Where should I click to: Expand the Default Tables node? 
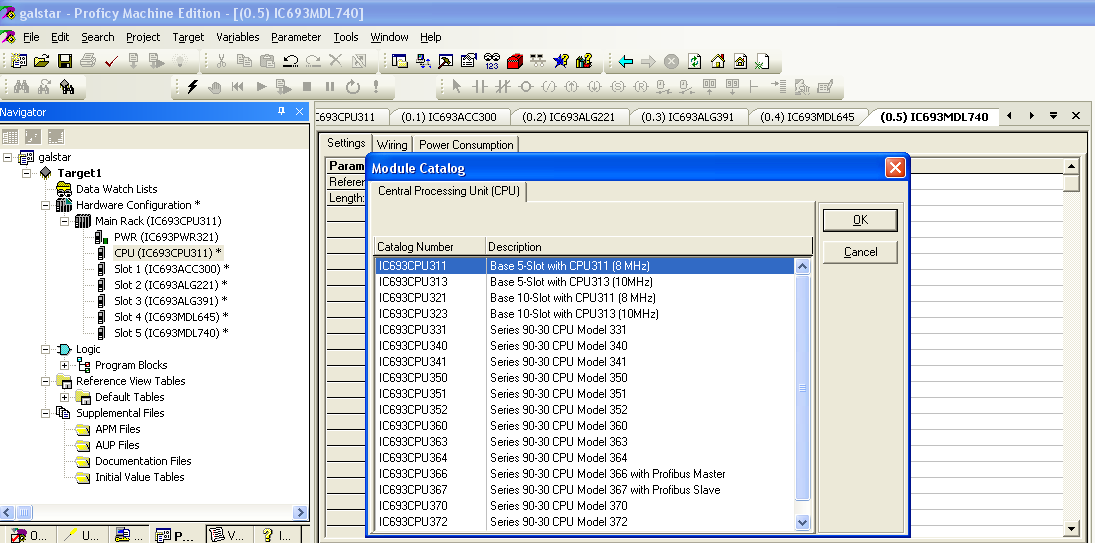tap(64, 397)
